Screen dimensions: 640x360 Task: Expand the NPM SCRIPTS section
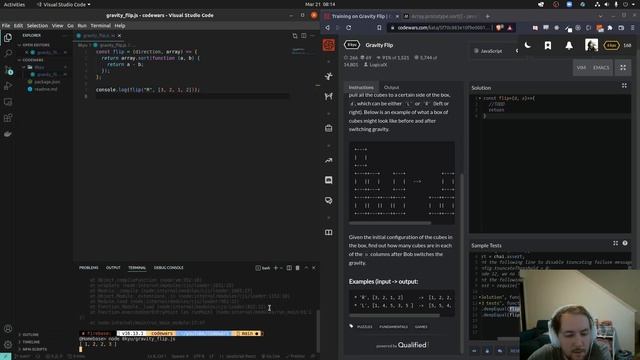pyautogui.click(x=34, y=349)
